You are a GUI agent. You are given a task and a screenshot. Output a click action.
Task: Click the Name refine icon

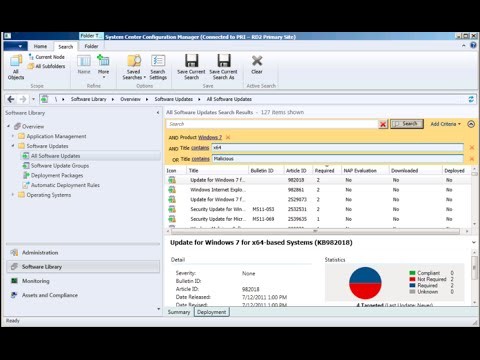tap(84, 64)
